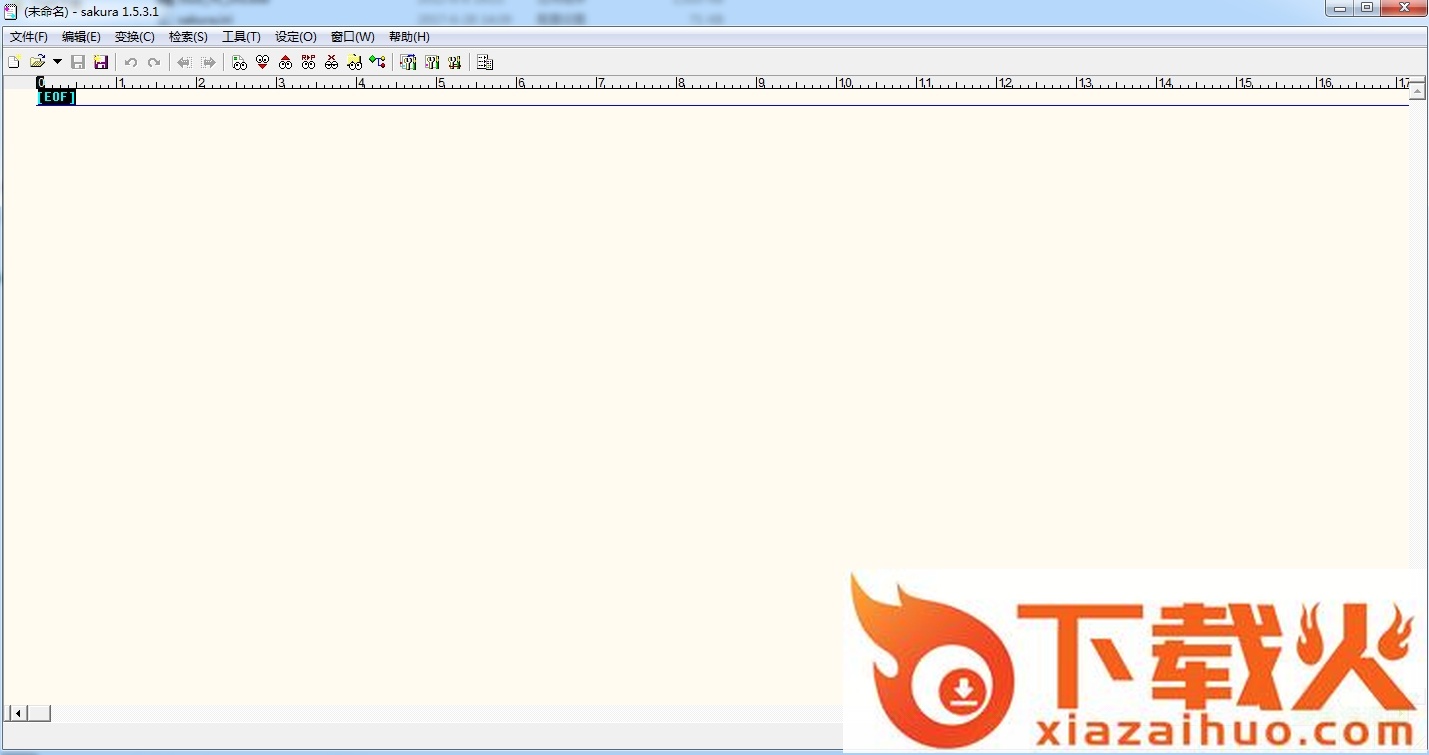Screen dimensions: 1429x755
Task: Click the jump-back left arrow icon
Action: pos(184,62)
